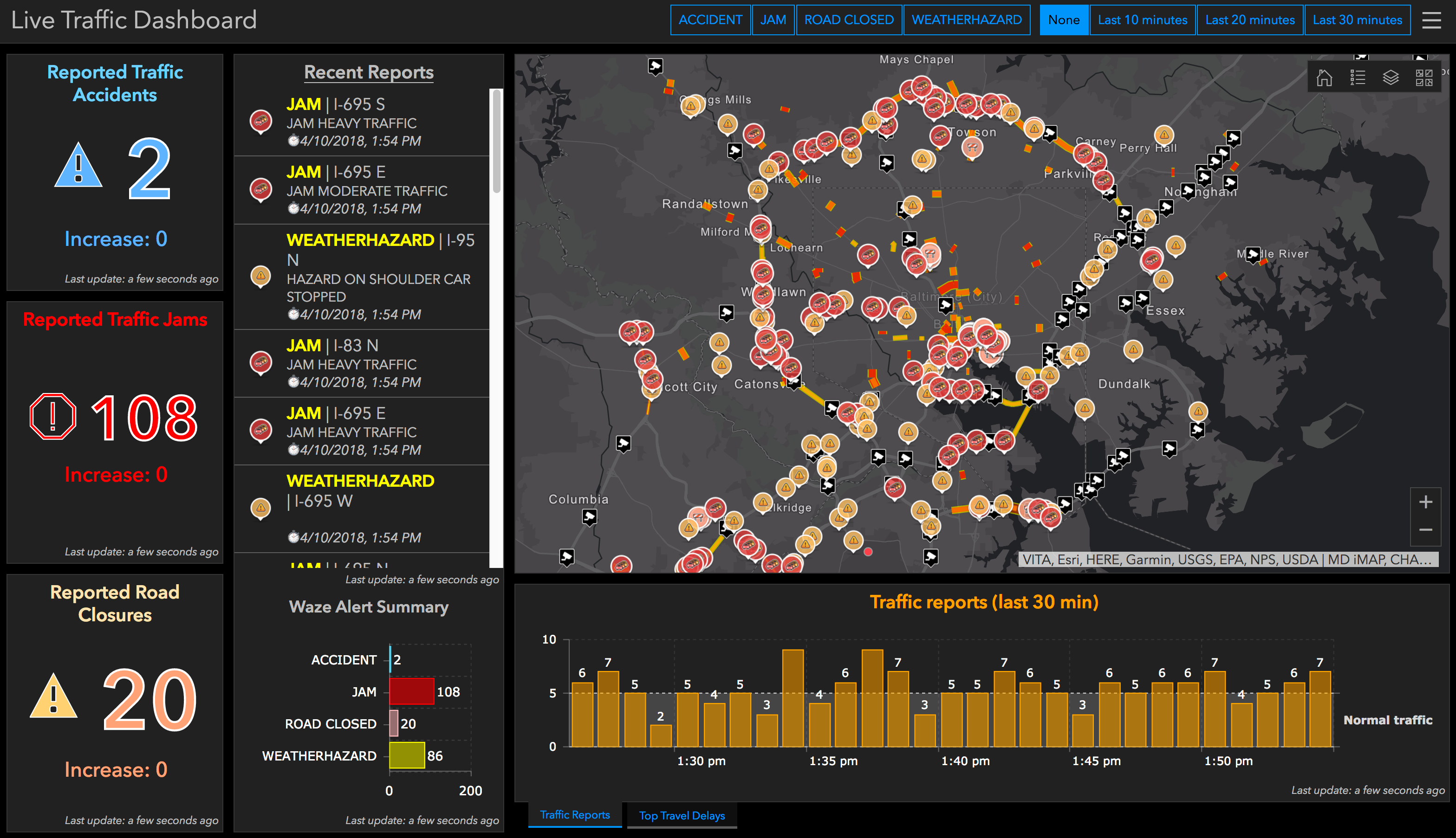The width and height of the screenshot is (1456, 838).
Task: Toggle the ACCIDENT filter
Action: [x=710, y=20]
